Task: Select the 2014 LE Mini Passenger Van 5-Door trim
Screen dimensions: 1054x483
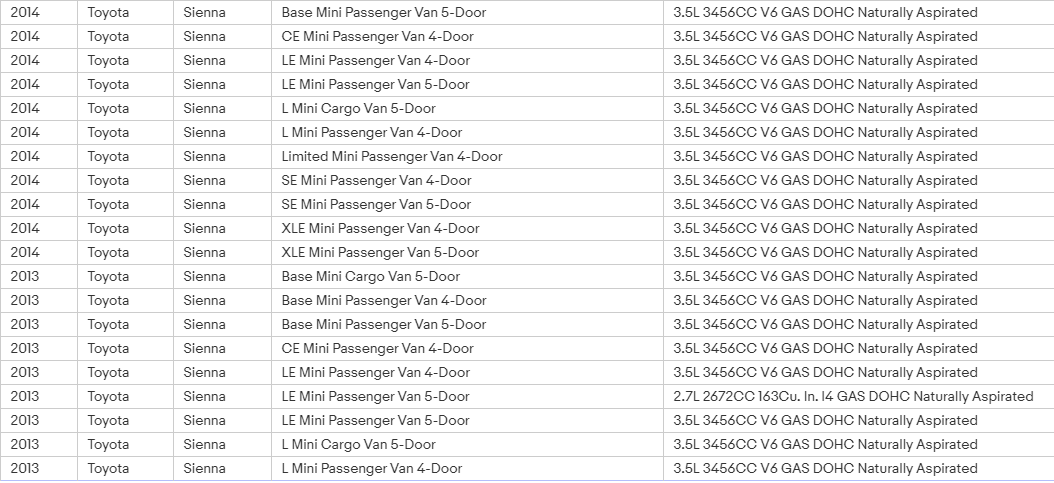Action: [467, 85]
